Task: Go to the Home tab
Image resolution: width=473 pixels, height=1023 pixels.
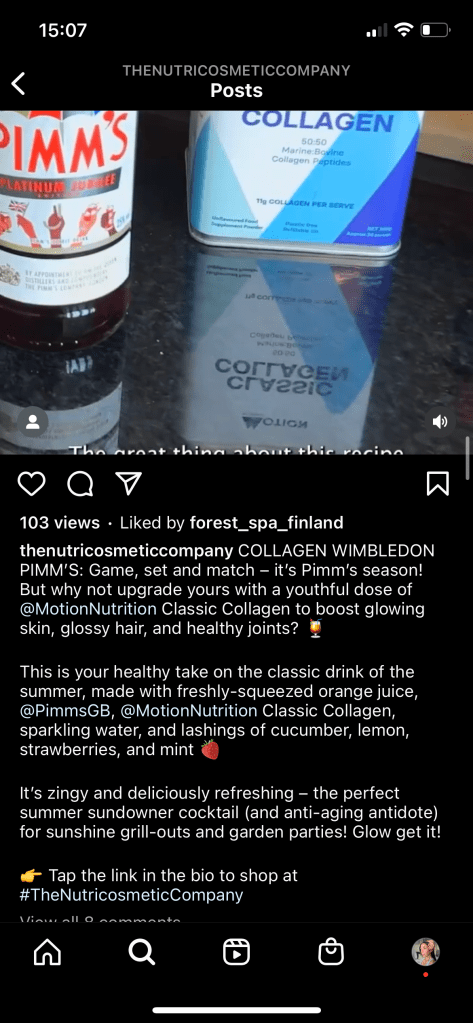Action: [x=46, y=953]
